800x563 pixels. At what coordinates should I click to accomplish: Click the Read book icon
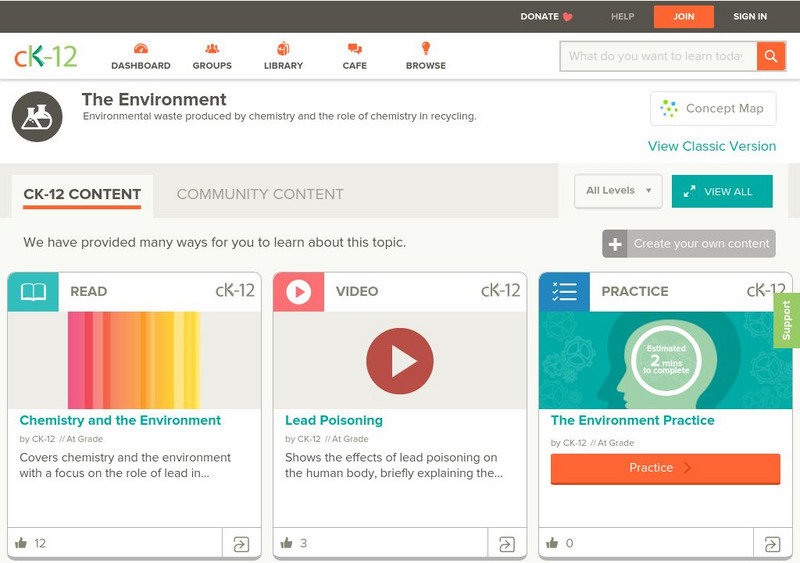[33, 292]
